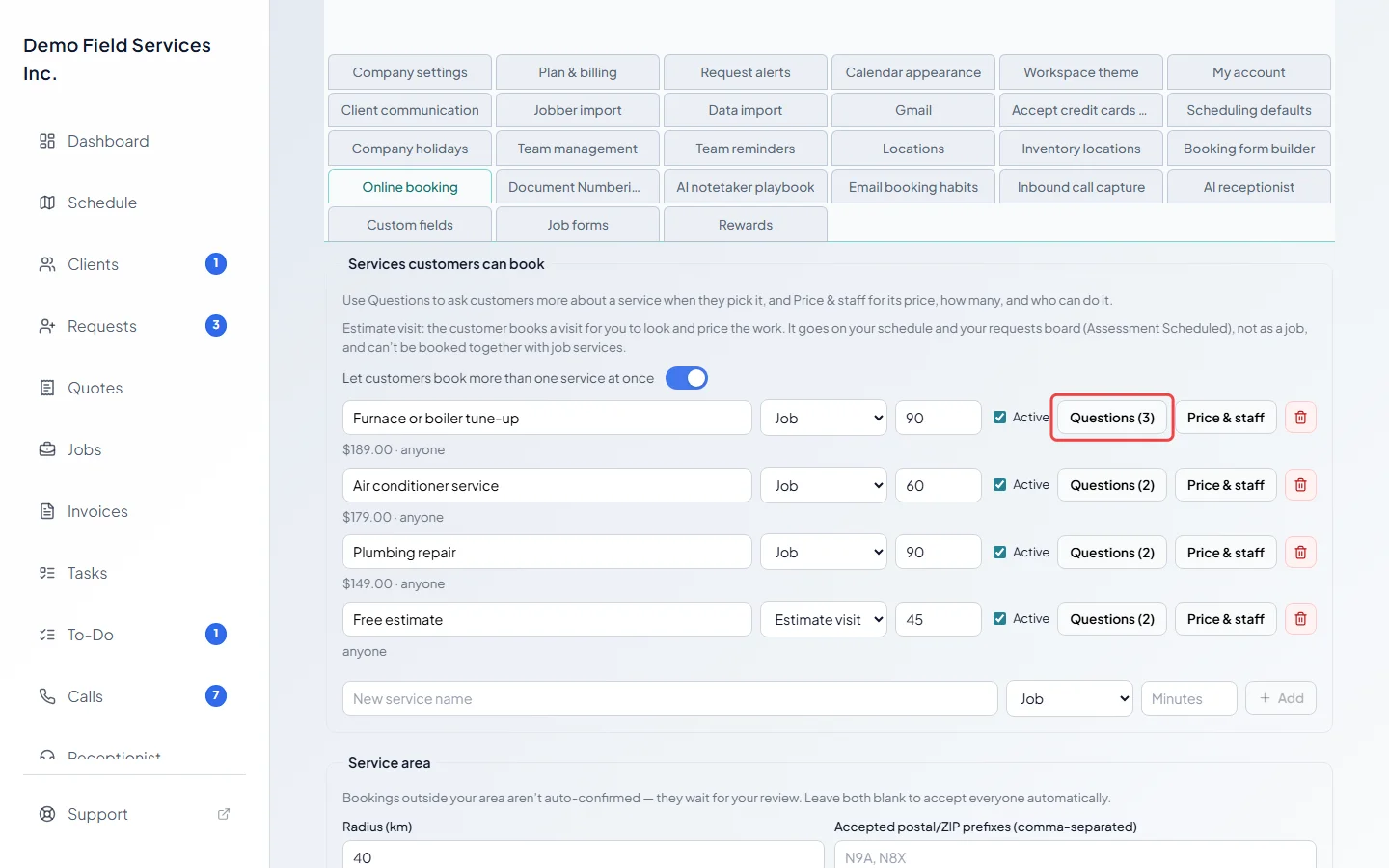The image size is (1389, 868).
Task: Open the Gmail settings tab
Action: pos(913,110)
